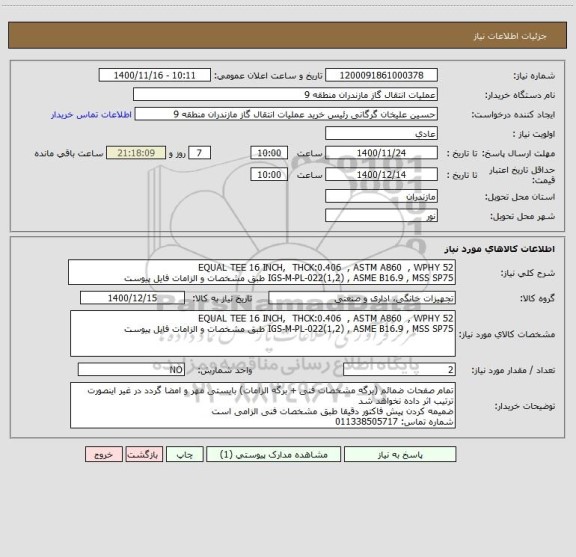This screenshot has width=576, height=557.
Task: Click the remaining time countdown 21:18:09
Action: 136,153
